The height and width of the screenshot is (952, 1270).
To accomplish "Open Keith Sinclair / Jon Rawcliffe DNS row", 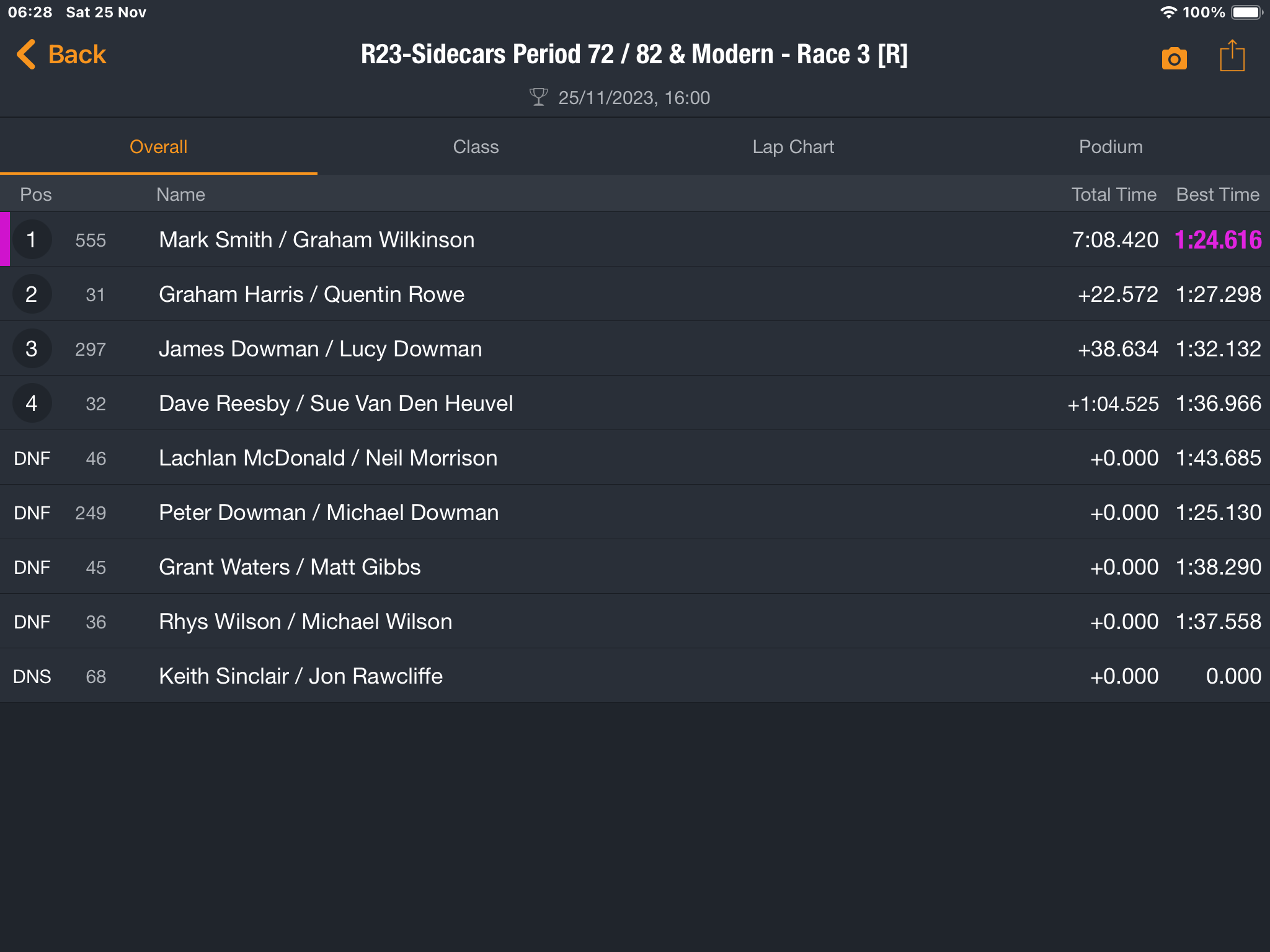I will click(635, 676).
